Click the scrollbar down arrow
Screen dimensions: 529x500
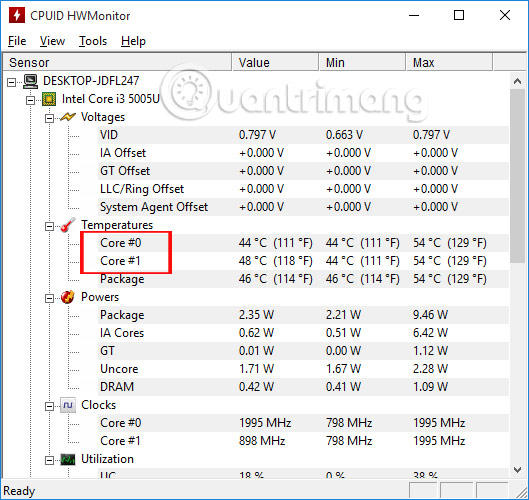pyautogui.click(x=518, y=469)
